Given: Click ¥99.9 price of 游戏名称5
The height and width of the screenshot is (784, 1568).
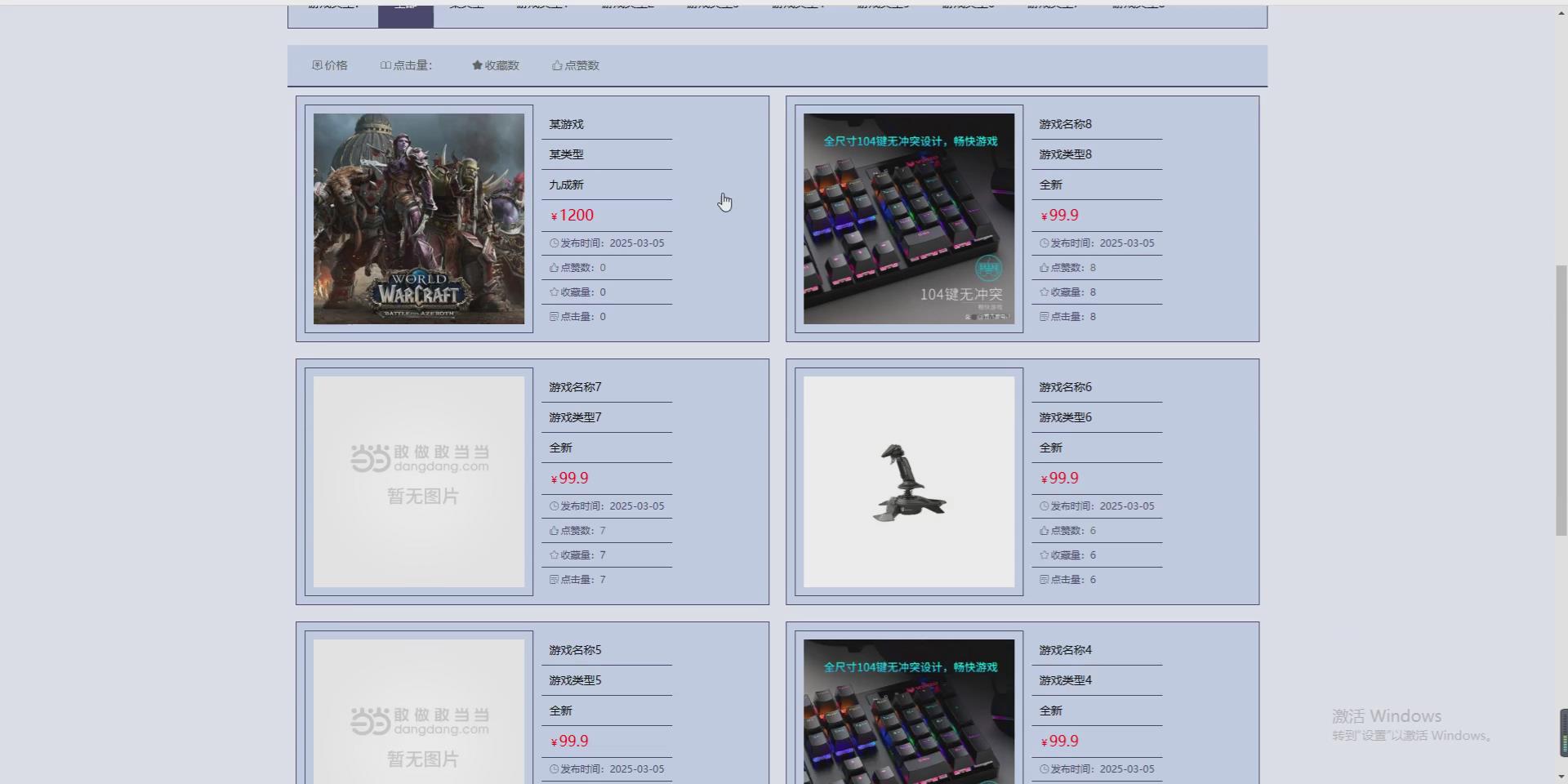Looking at the screenshot, I should coord(570,742).
